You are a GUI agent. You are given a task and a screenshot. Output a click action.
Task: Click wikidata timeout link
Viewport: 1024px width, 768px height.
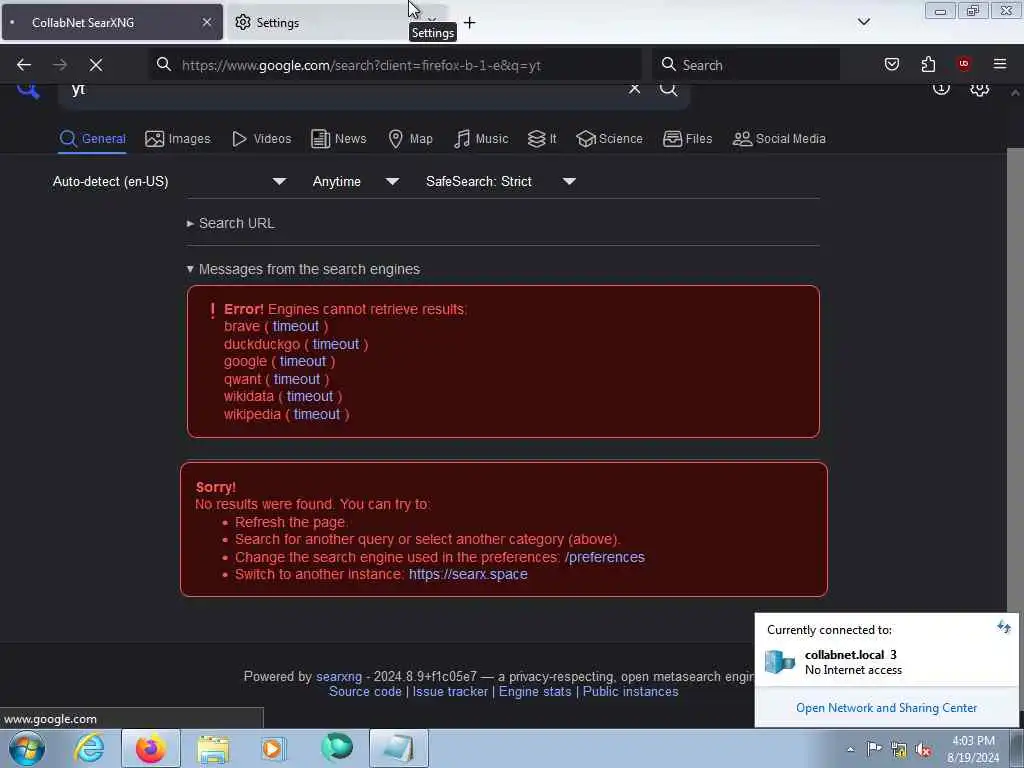coord(310,396)
